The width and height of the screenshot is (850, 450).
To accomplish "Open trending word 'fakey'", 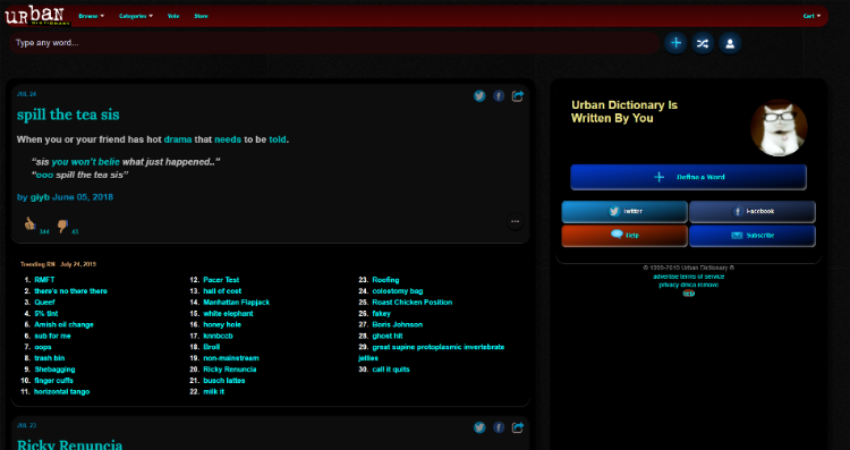I will [x=381, y=313].
